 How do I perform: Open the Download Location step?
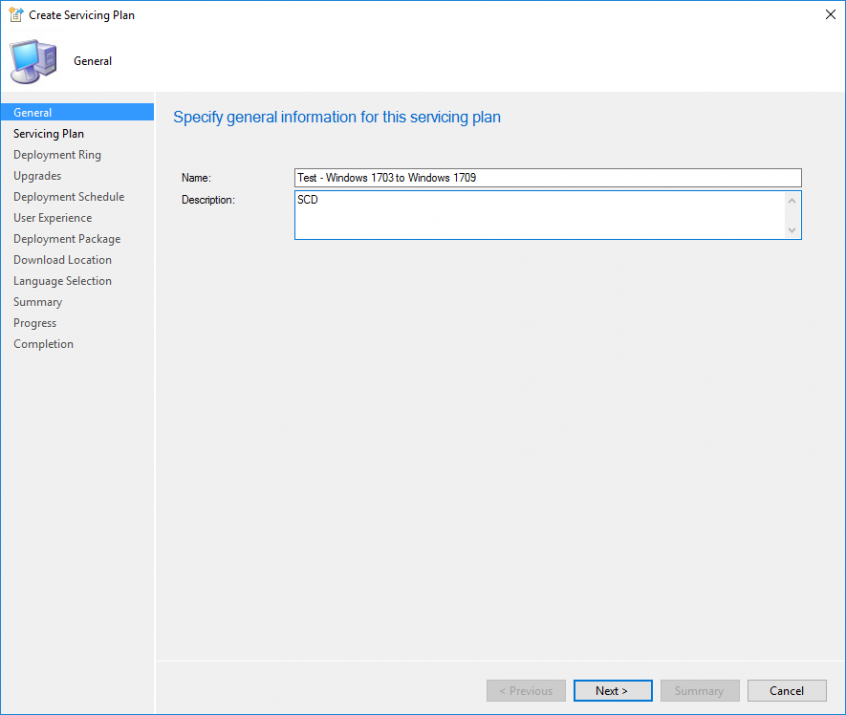61,259
